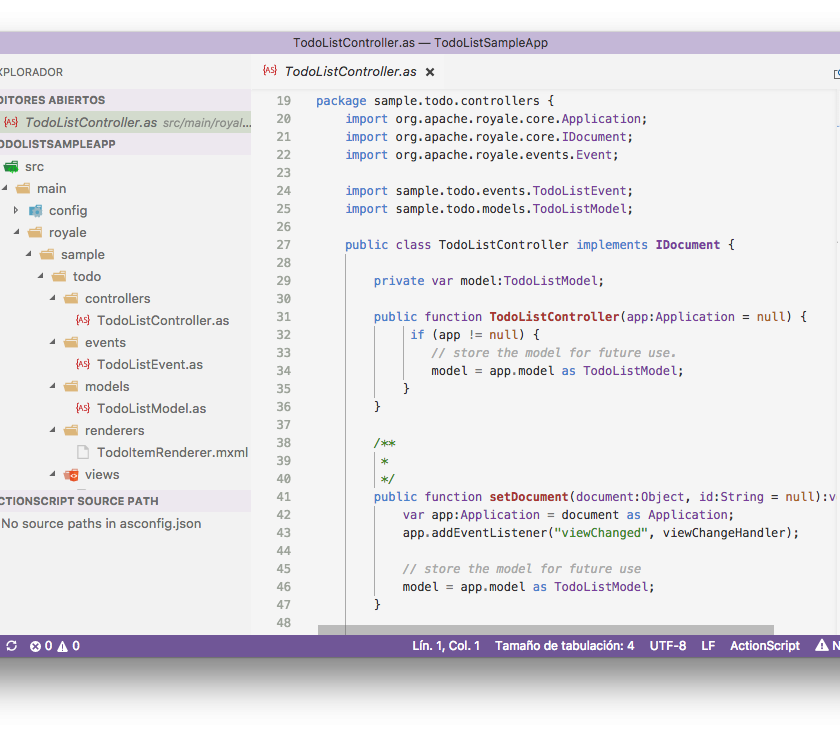The width and height of the screenshot is (840, 737).
Task: Select the TodoListController.as editor tab
Action: click(x=350, y=72)
